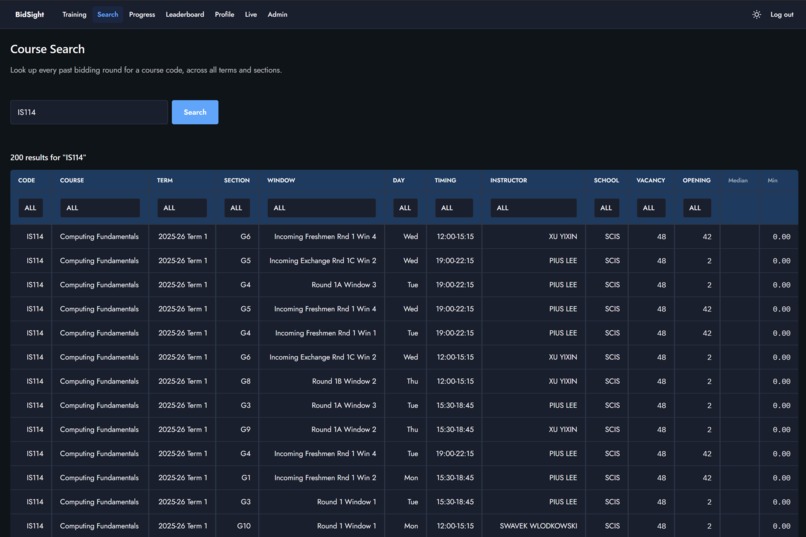Click the VACANCY column header
The image size is (806, 537).
[x=650, y=180]
